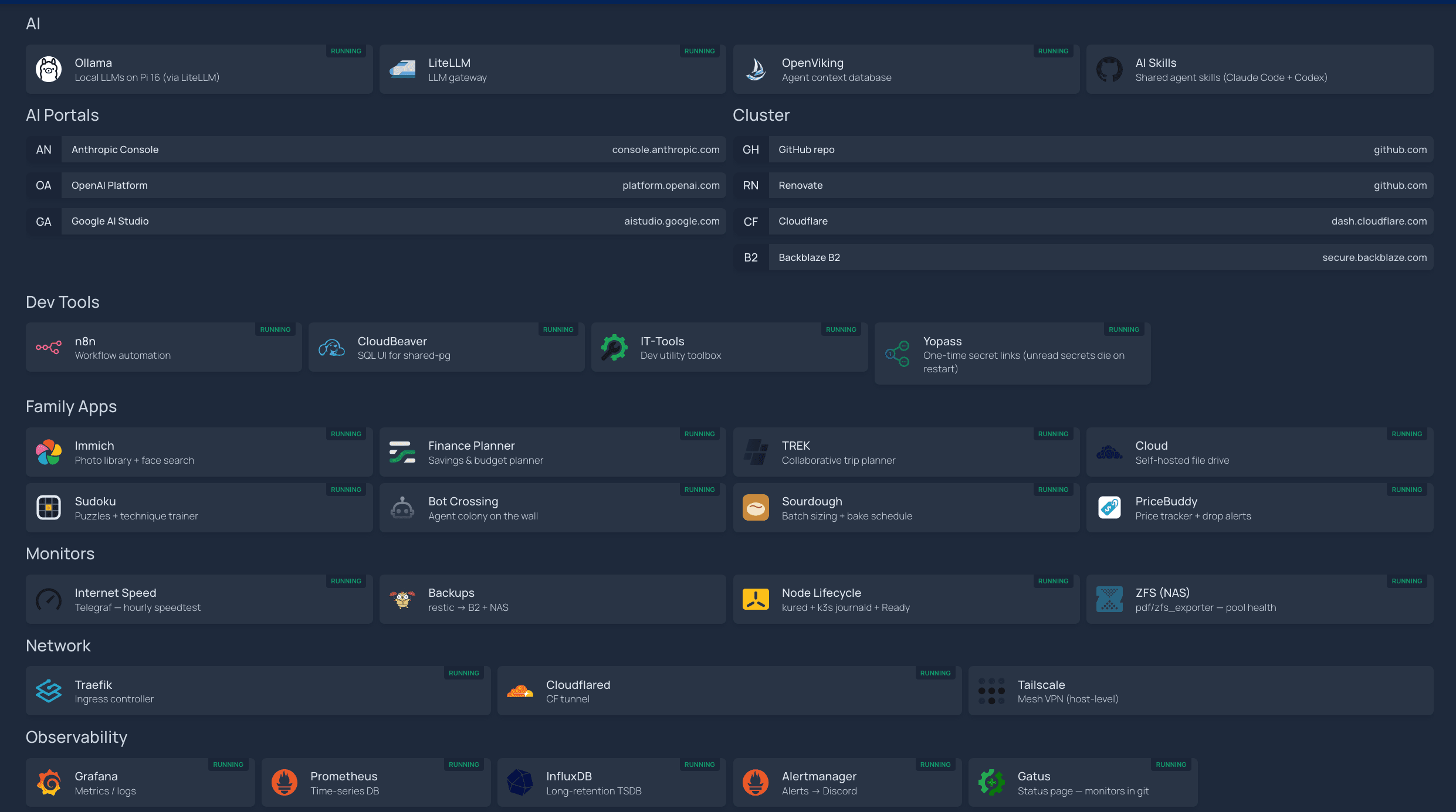Open the Google AI Studio bookmark
Screen dimensions: 1456x812
click(376, 222)
